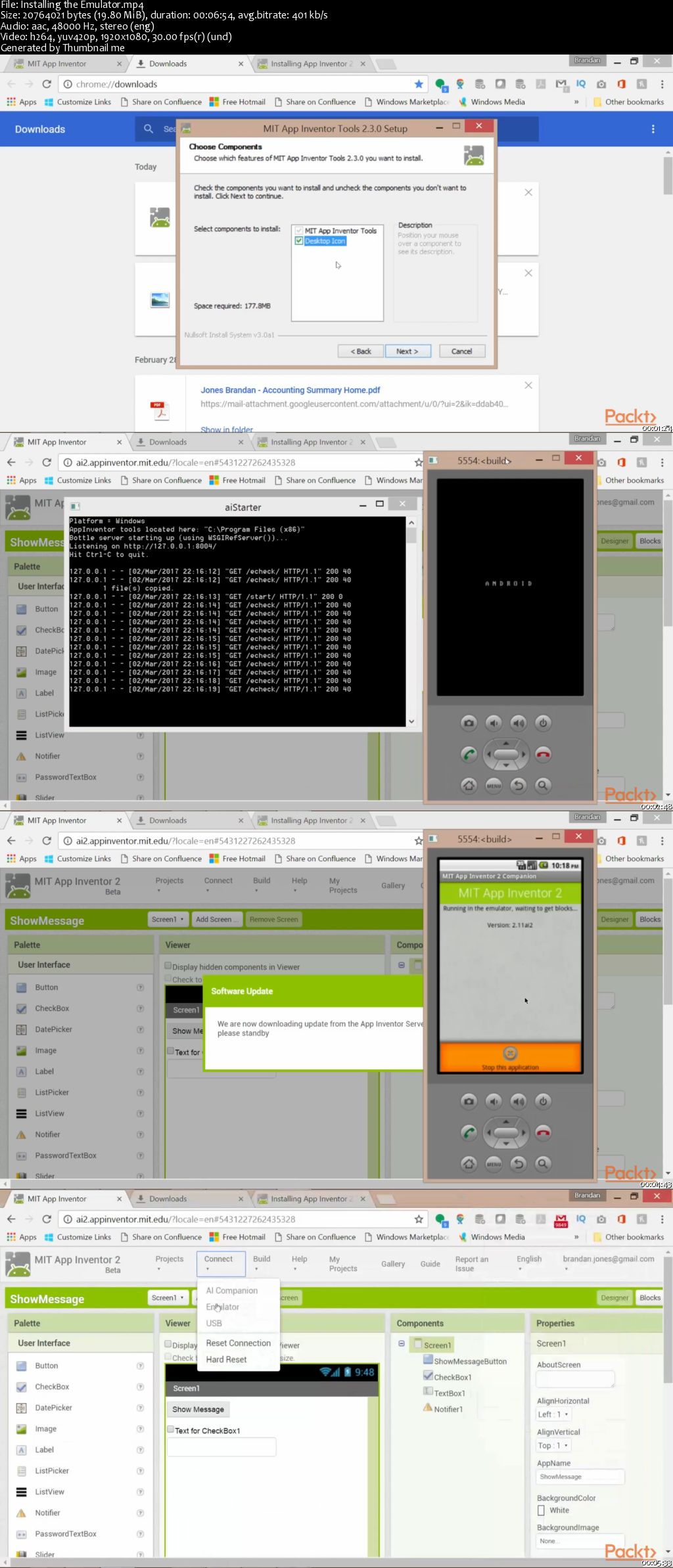Click the AboutScreen text box in Properties

(575, 1378)
